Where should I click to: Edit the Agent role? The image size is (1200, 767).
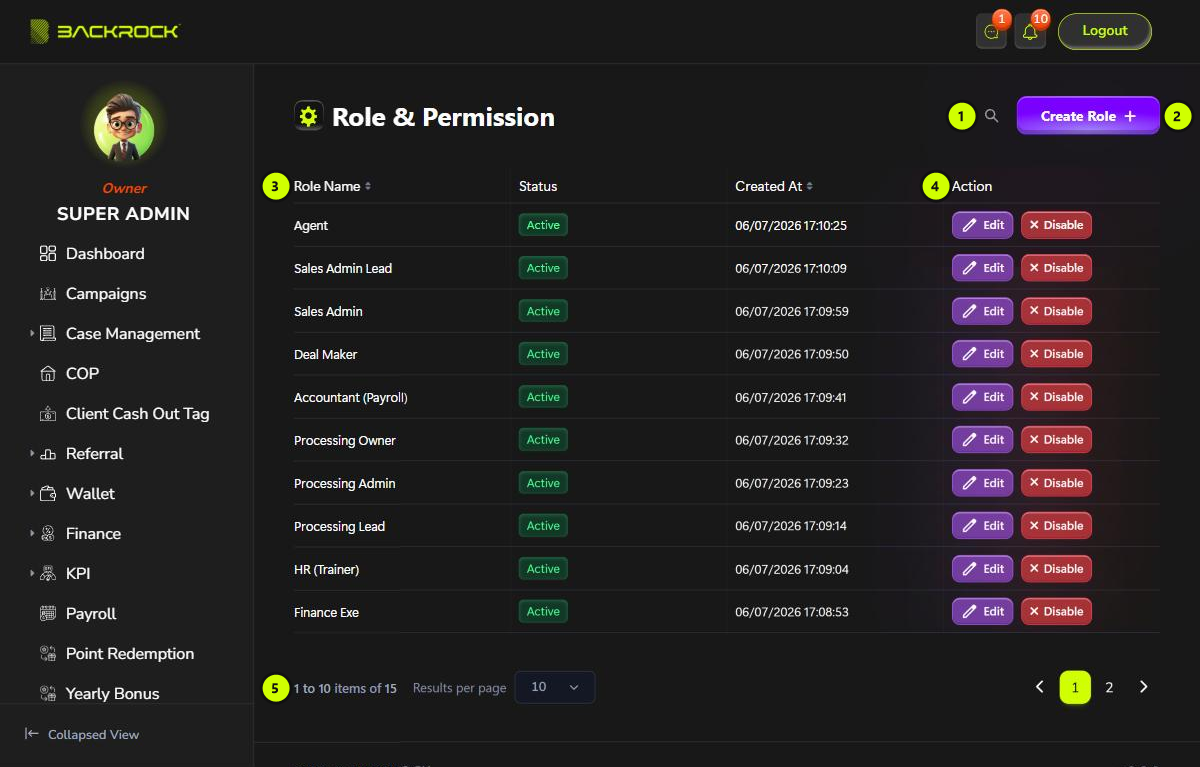pos(983,225)
